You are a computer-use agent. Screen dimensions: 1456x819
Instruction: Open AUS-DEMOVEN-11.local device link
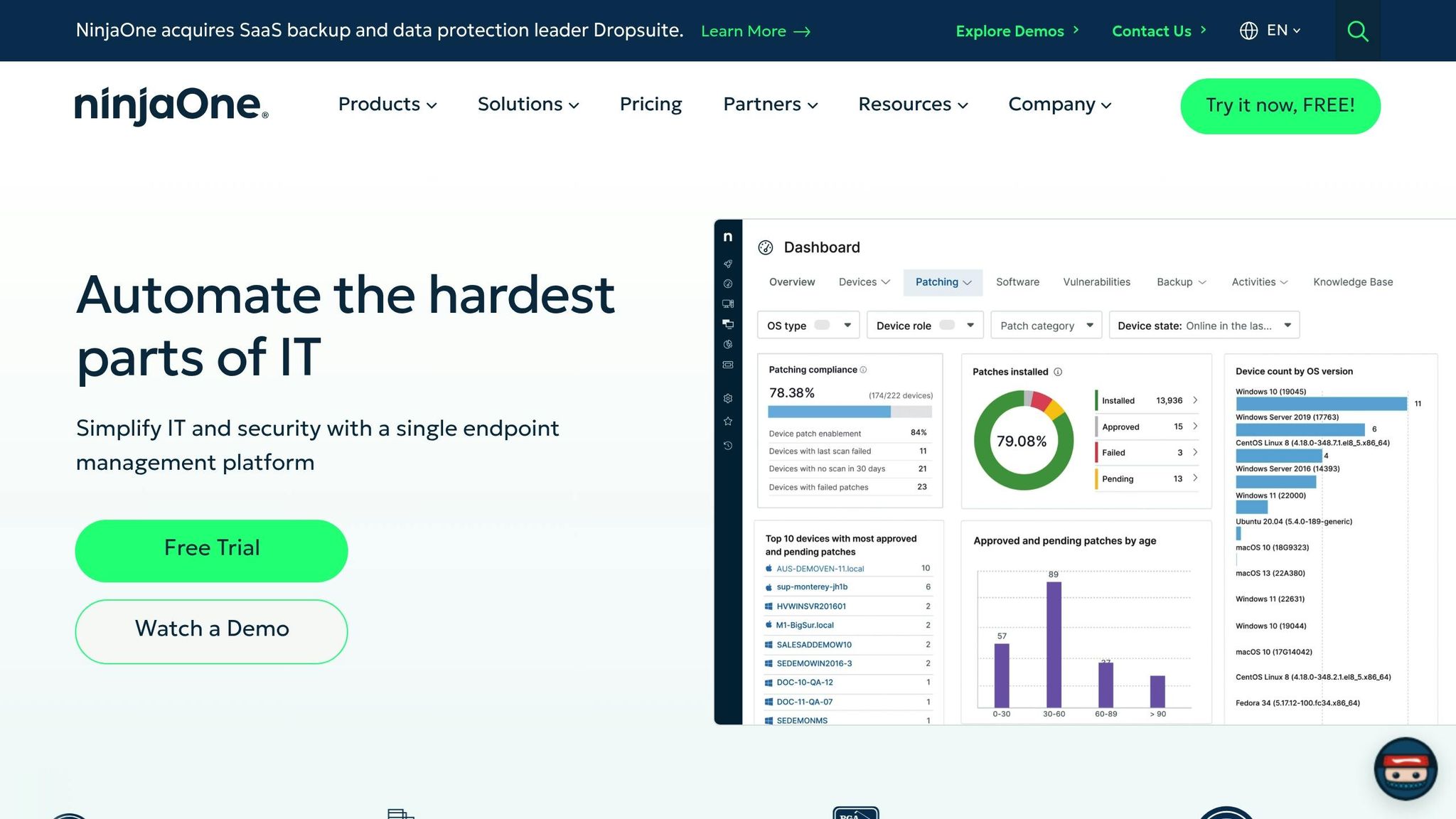(820, 569)
